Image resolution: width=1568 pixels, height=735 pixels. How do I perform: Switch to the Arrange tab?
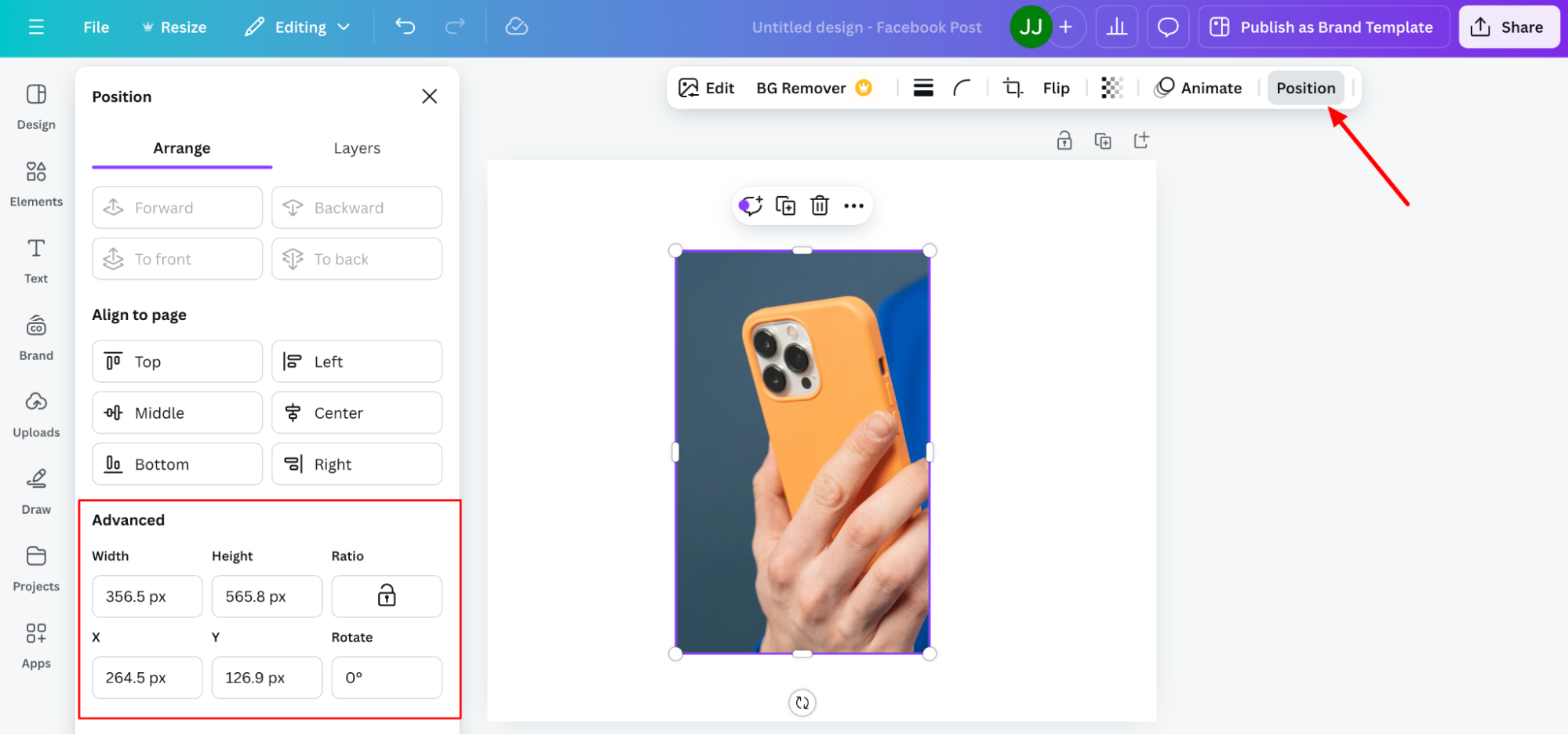click(182, 148)
